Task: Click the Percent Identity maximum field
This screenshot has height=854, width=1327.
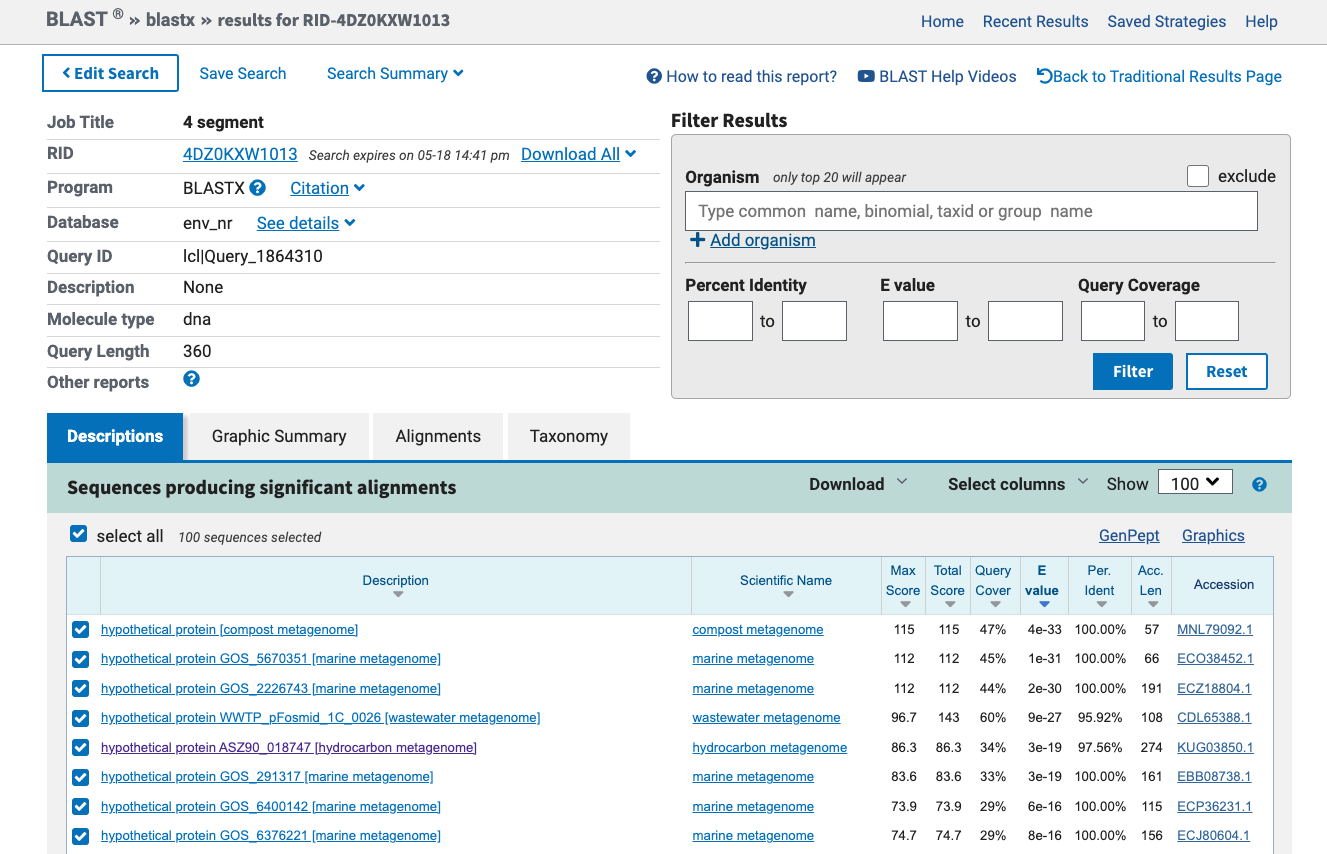Action: 814,321
